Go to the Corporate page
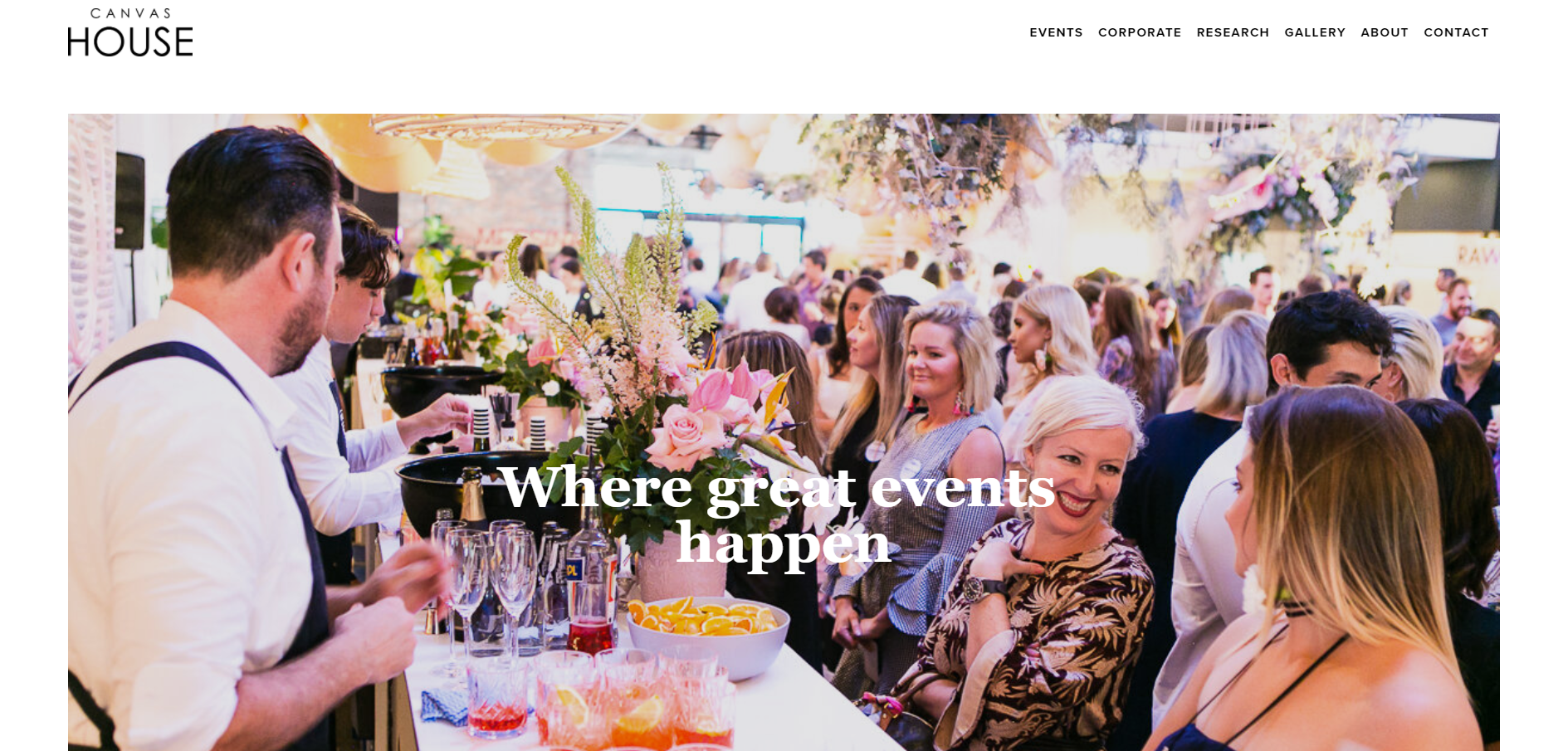The image size is (1568, 751). (1140, 32)
